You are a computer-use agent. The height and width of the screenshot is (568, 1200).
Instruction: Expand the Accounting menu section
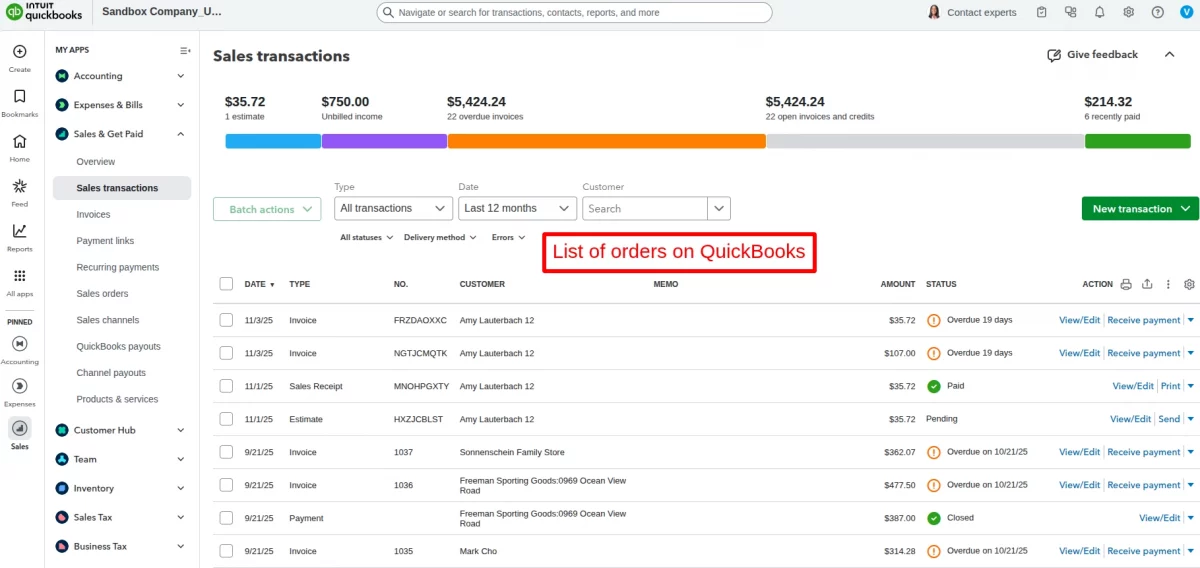[x=120, y=76]
